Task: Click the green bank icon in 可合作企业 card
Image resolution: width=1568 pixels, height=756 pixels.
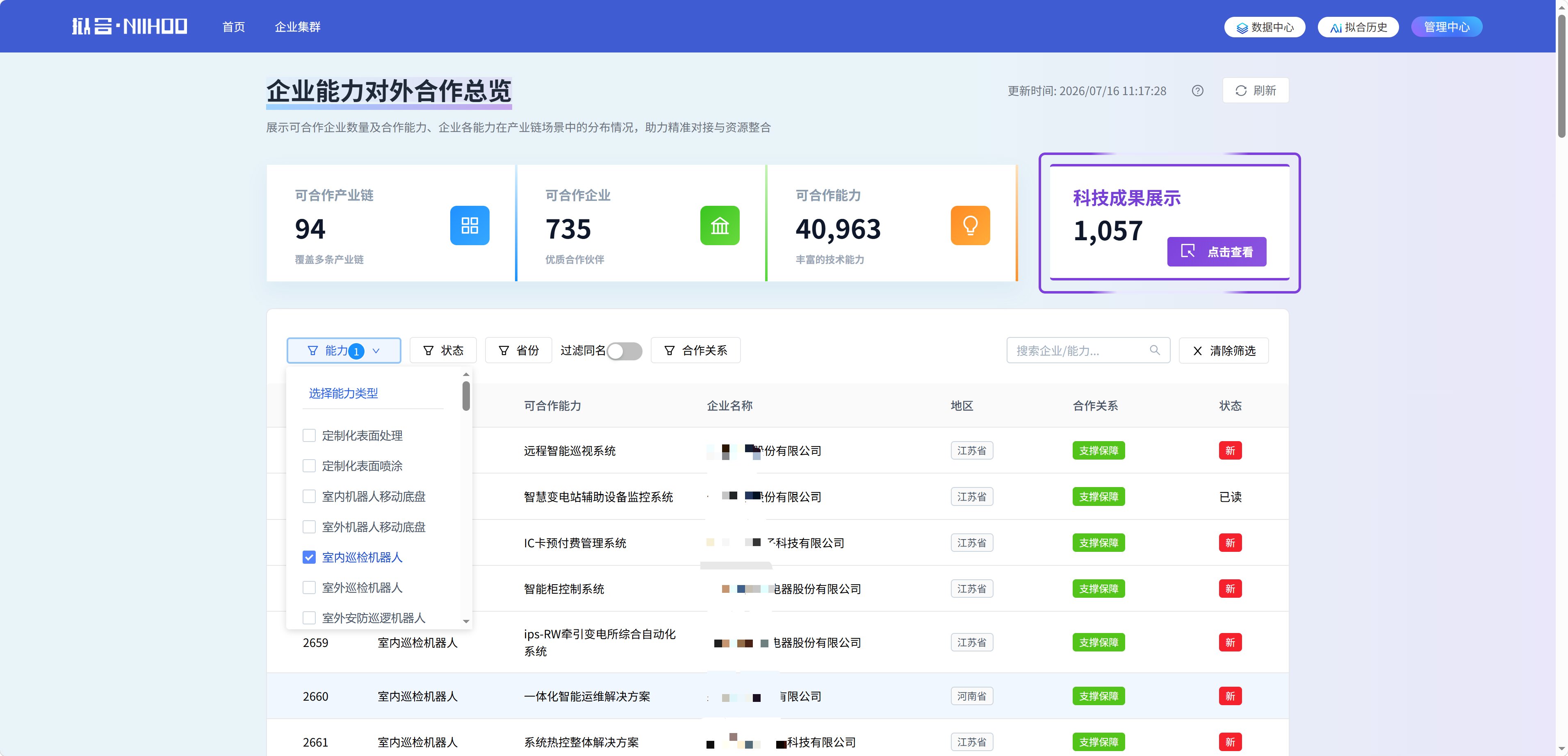Action: click(x=720, y=226)
